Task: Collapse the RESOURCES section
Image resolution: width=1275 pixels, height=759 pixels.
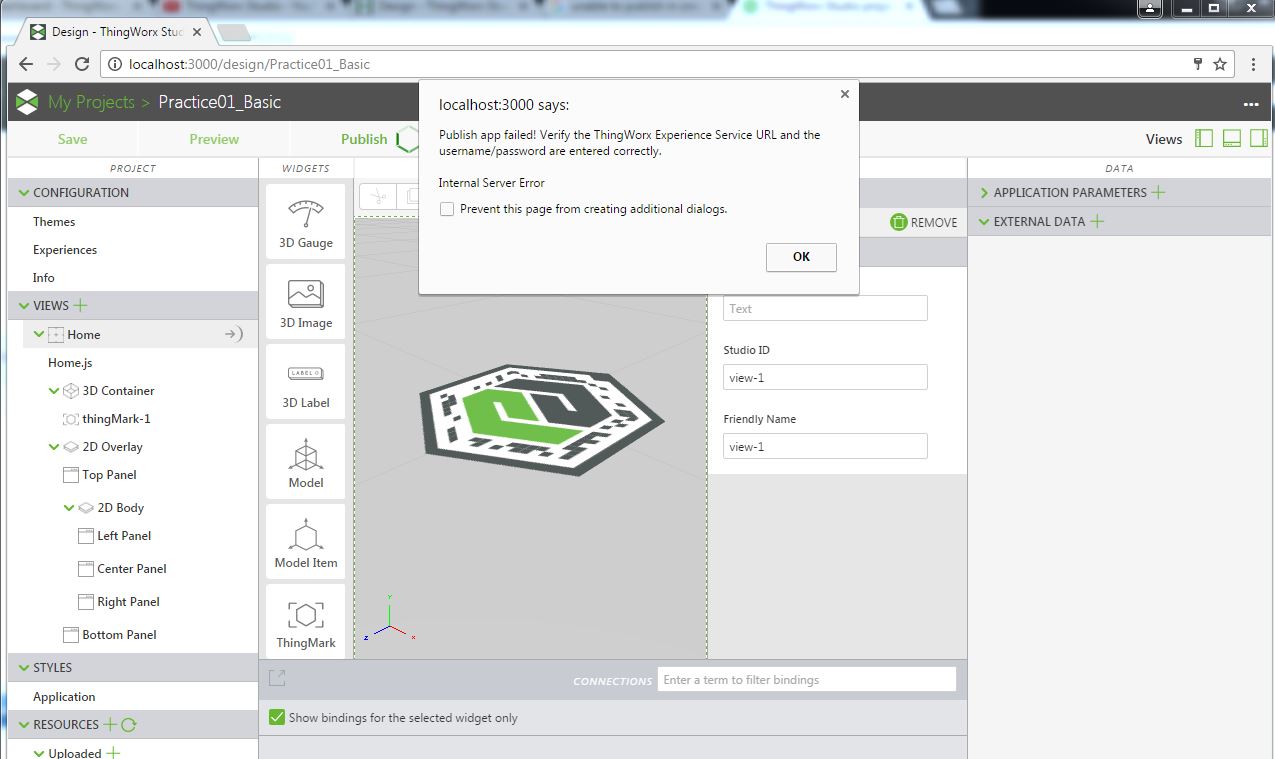Action: click(x=22, y=724)
